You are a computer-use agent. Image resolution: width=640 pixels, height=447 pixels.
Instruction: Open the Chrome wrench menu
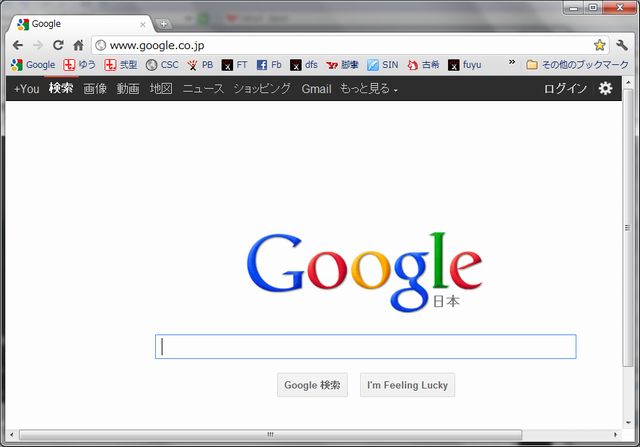[x=622, y=45]
